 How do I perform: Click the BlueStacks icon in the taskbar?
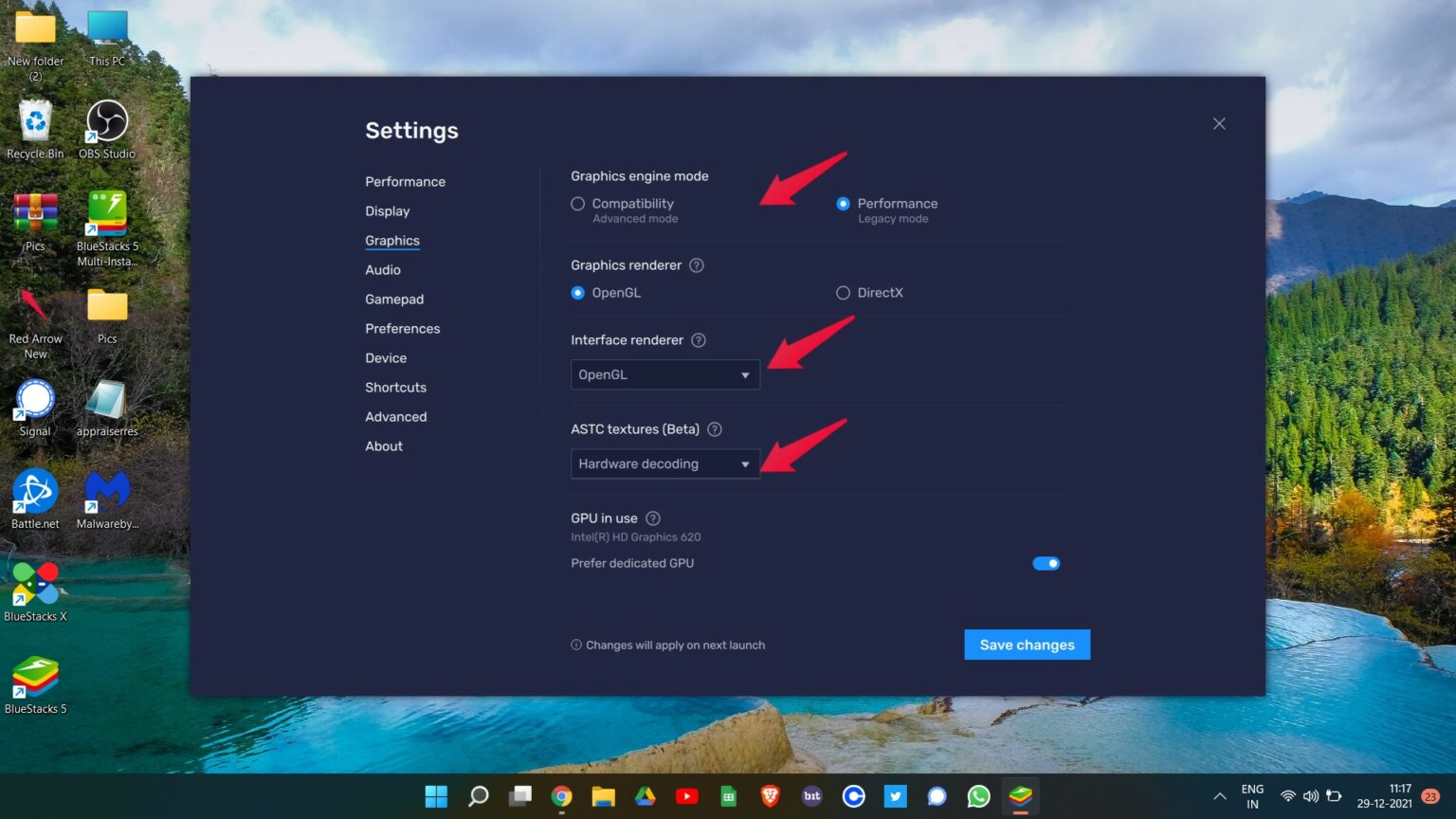(1020, 796)
